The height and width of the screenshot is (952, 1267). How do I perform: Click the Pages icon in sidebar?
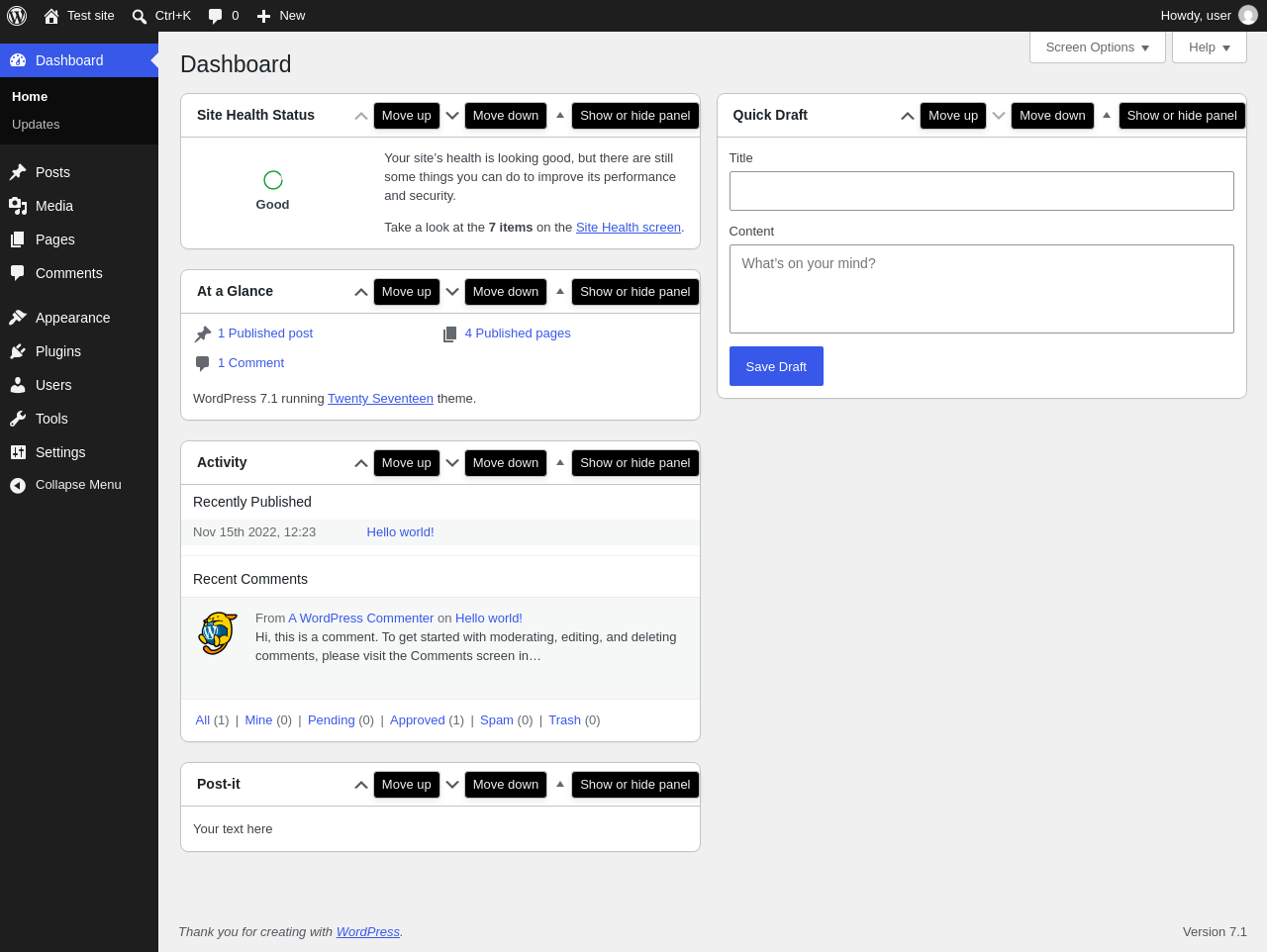18,239
